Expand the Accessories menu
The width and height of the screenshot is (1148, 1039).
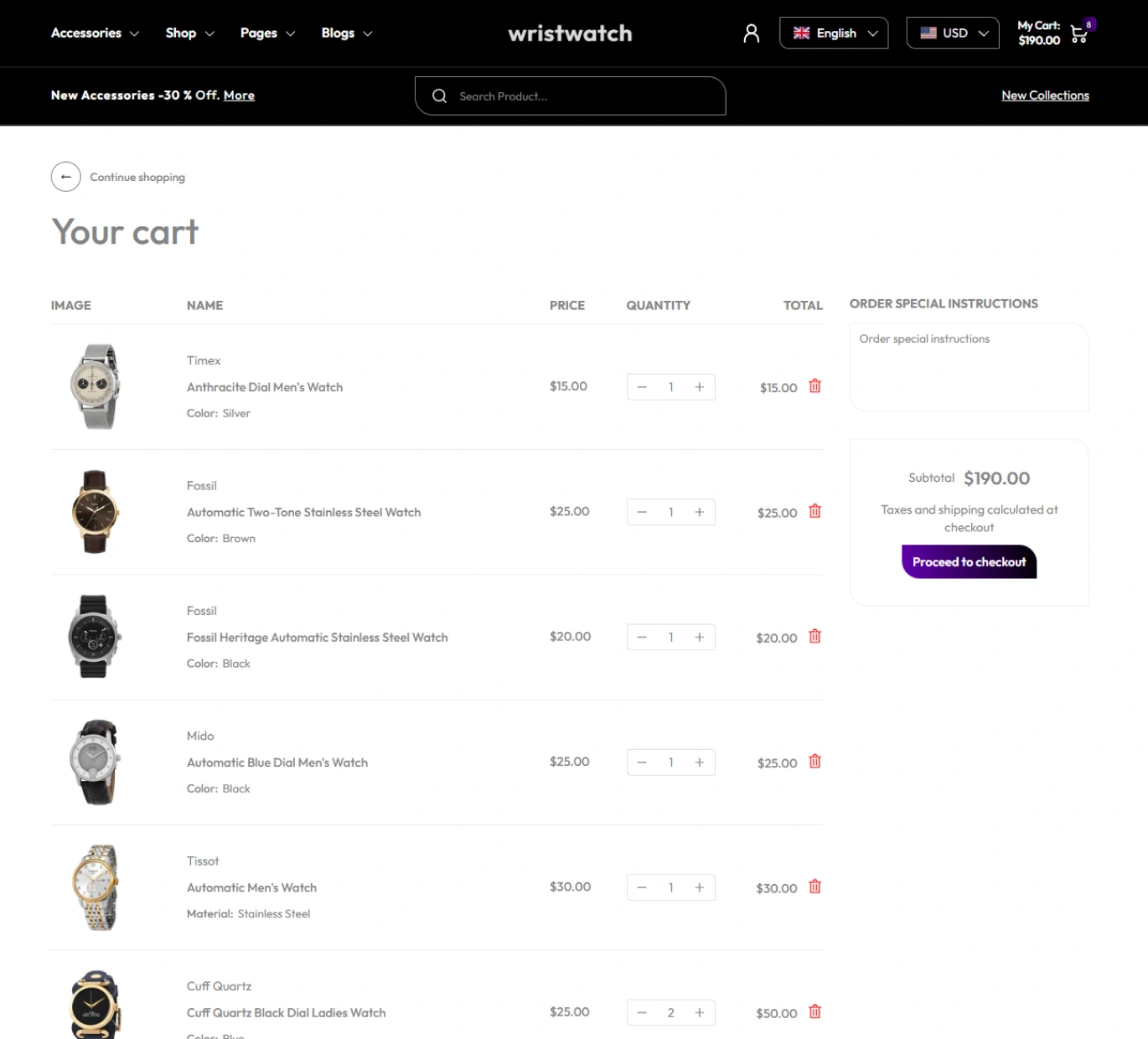coord(95,34)
